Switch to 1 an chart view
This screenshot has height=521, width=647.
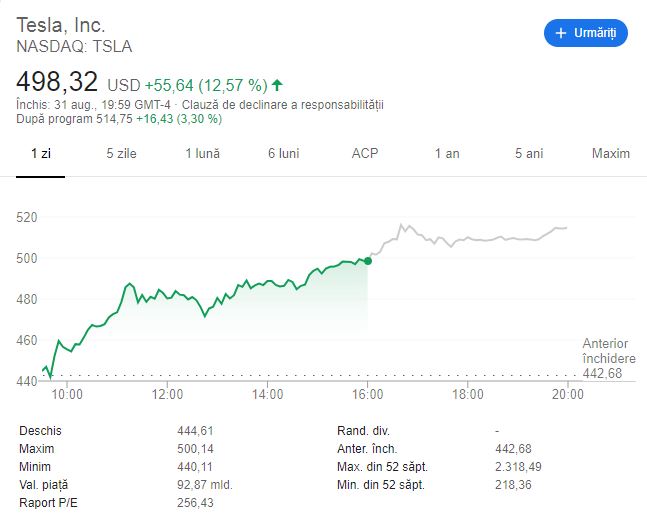coord(447,153)
